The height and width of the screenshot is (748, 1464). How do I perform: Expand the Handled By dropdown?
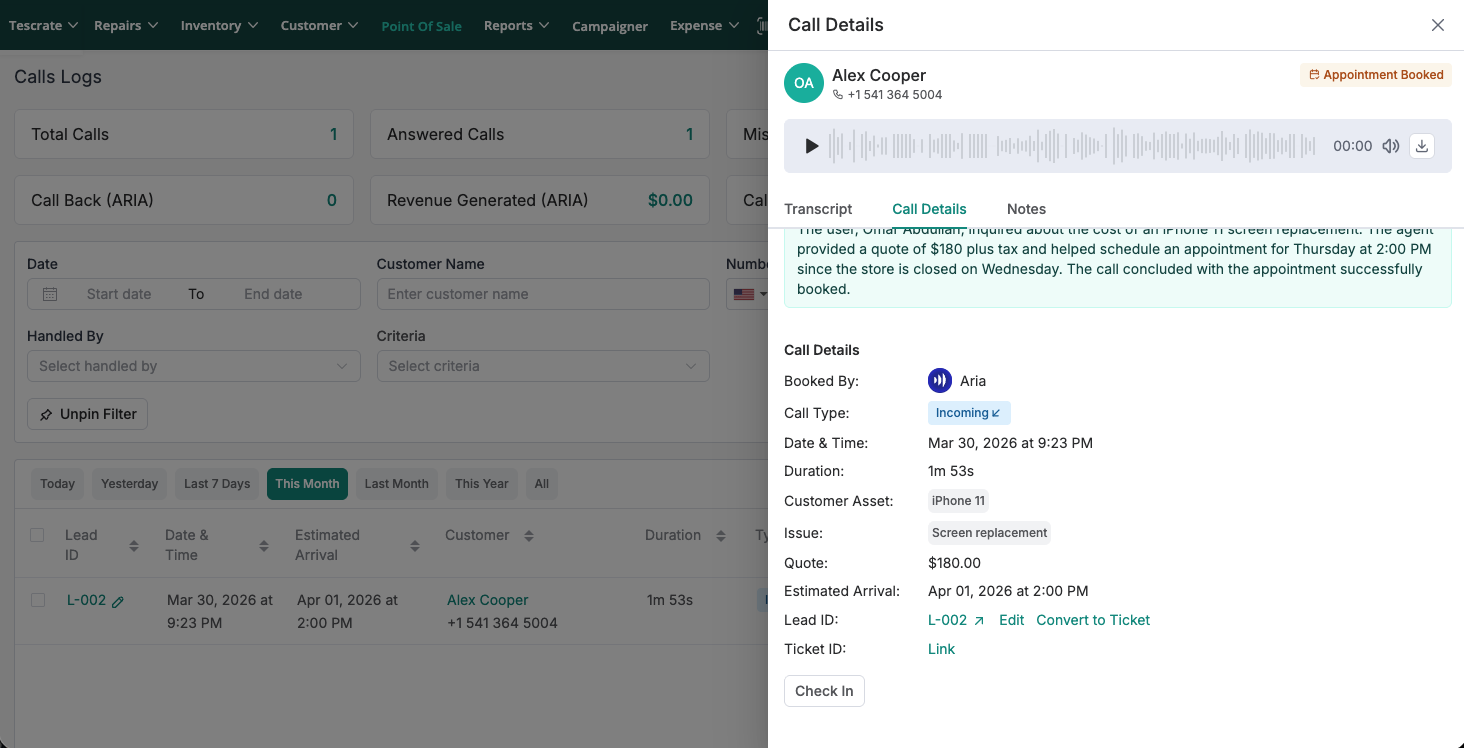point(193,366)
